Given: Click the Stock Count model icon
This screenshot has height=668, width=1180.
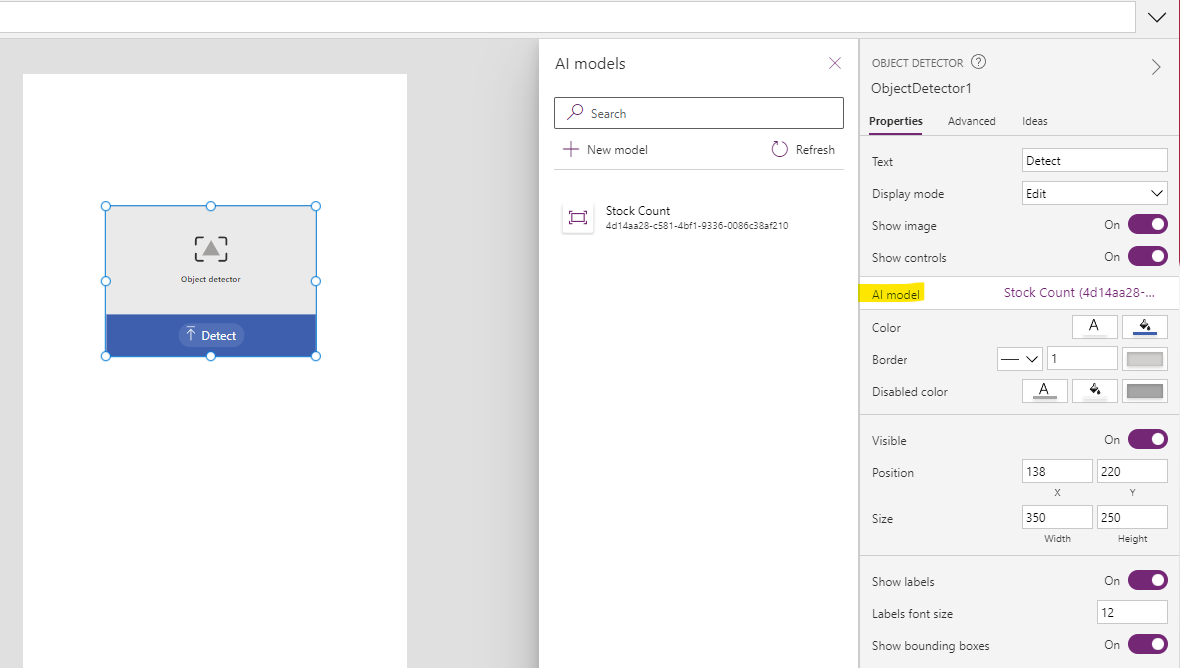Looking at the screenshot, I should (578, 217).
